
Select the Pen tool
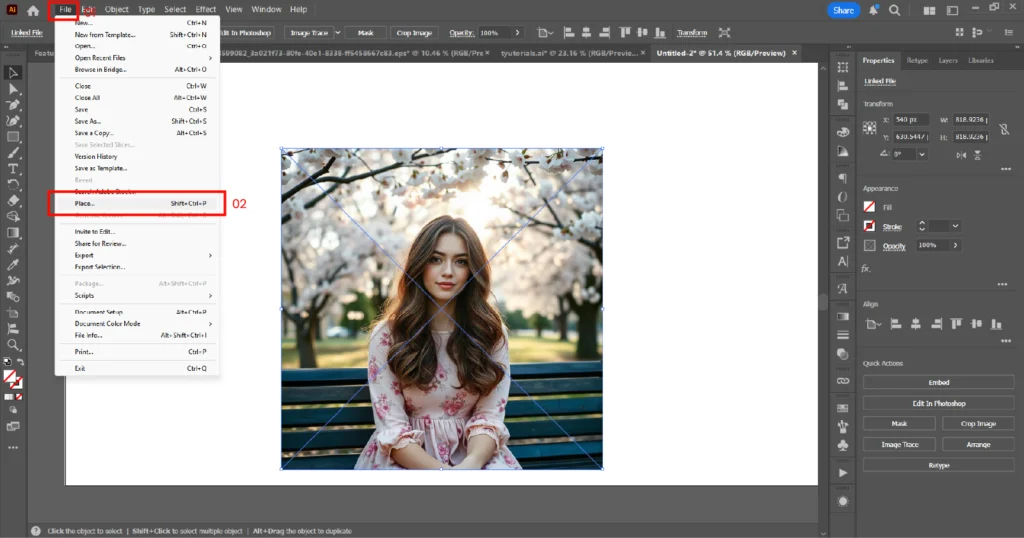point(13,105)
